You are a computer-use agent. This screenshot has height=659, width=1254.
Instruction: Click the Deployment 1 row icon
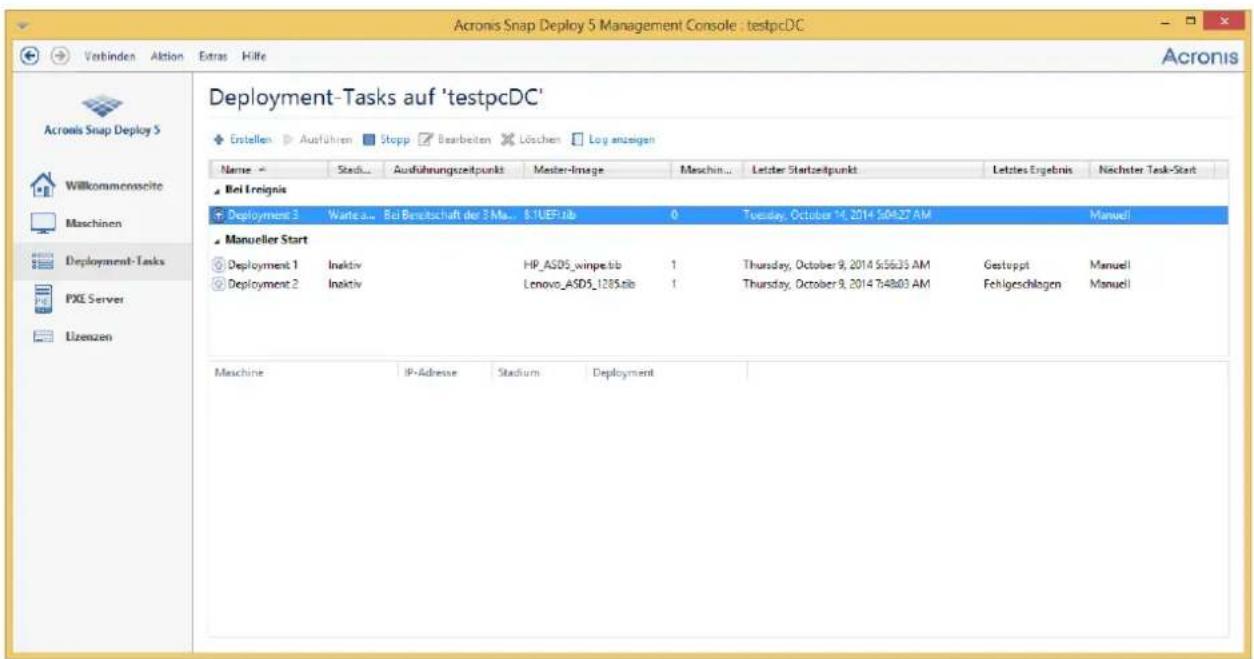tap(220, 266)
